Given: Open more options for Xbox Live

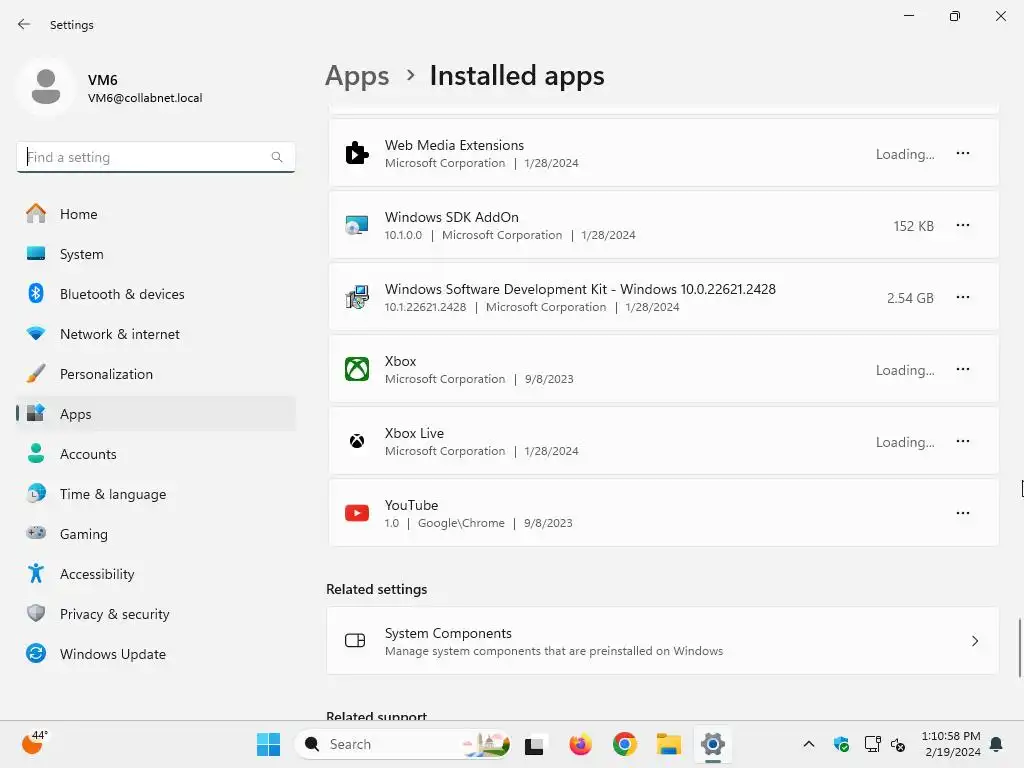Looking at the screenshot, I should tap(963, 441).
